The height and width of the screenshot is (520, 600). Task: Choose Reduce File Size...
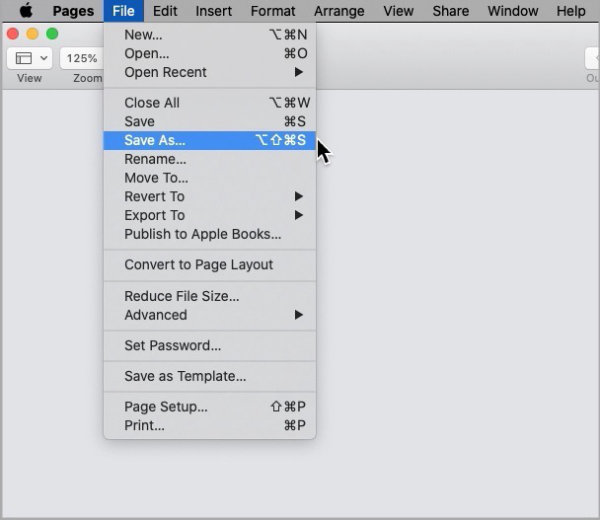(x=210, y=296)
